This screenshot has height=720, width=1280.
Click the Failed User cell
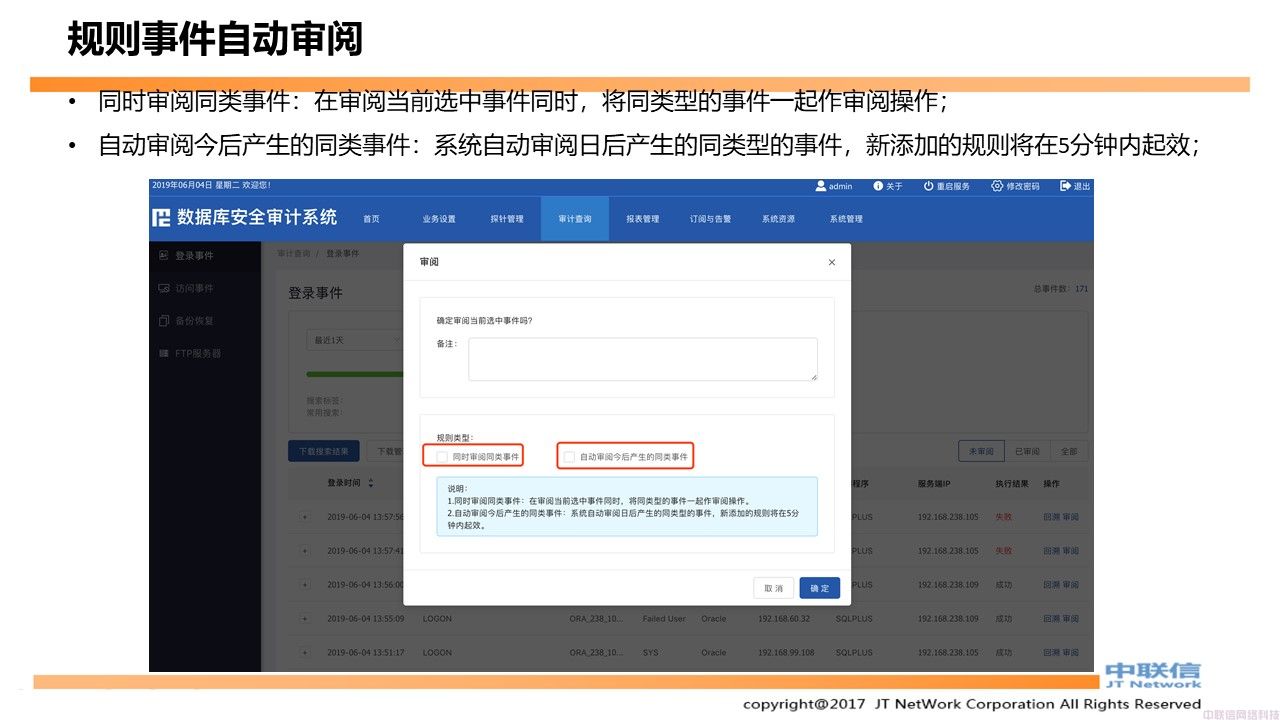click(664, 619)
